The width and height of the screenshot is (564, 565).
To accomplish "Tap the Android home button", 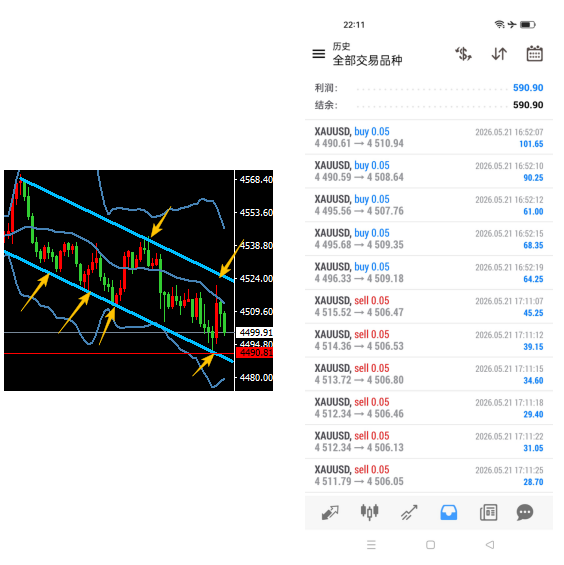I will (430, 544).
